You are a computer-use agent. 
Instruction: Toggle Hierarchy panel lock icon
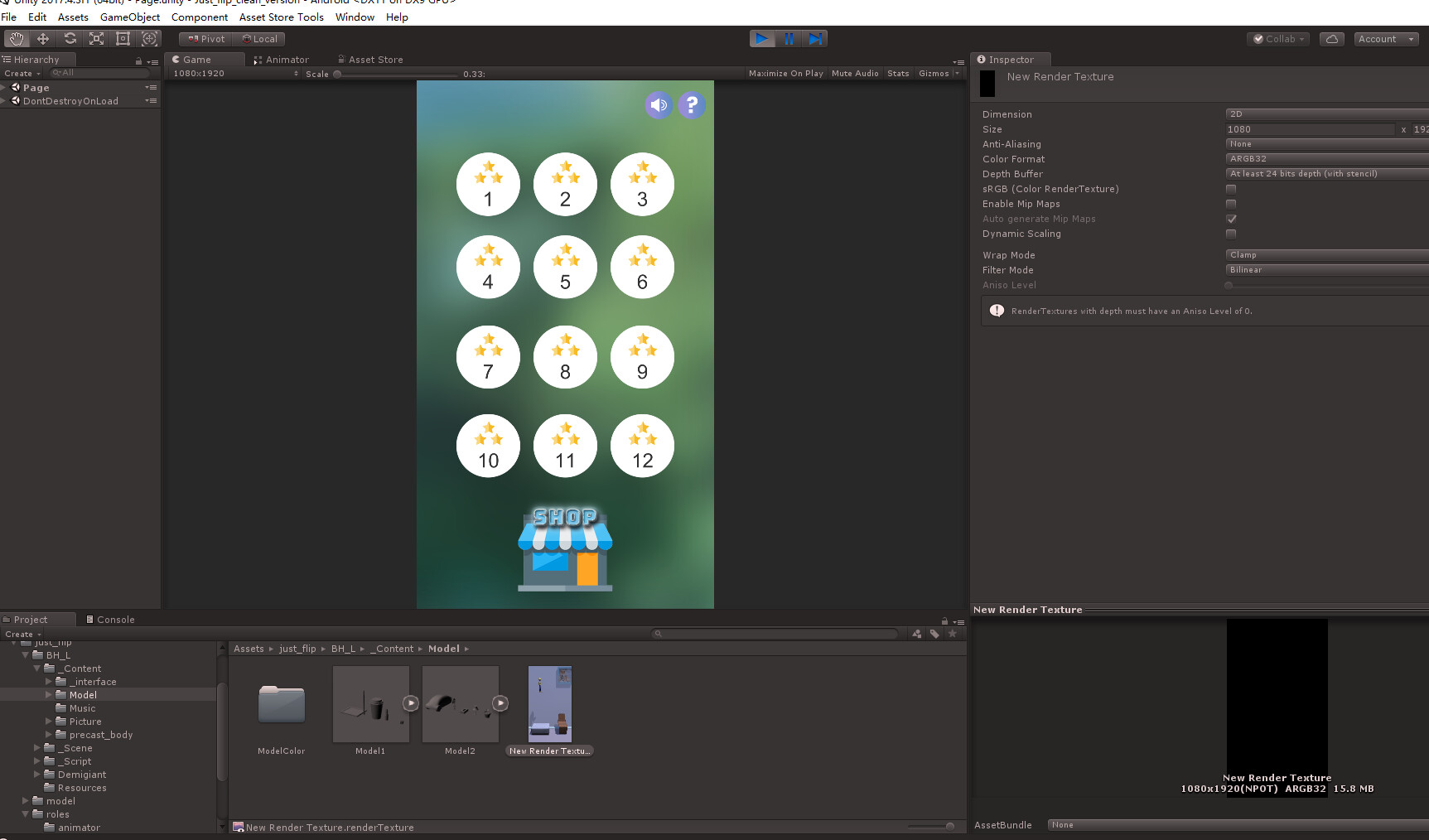coord(138,61)
